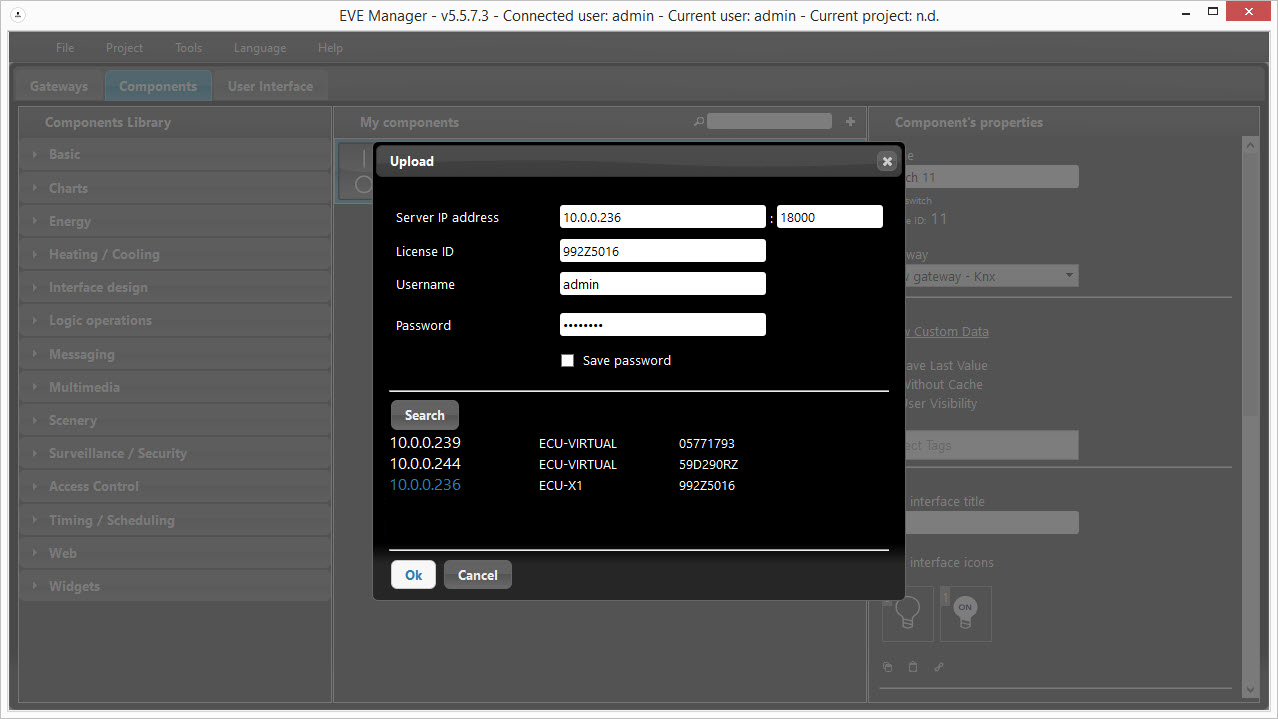Switch to the Gateways tab

point(59,86)
